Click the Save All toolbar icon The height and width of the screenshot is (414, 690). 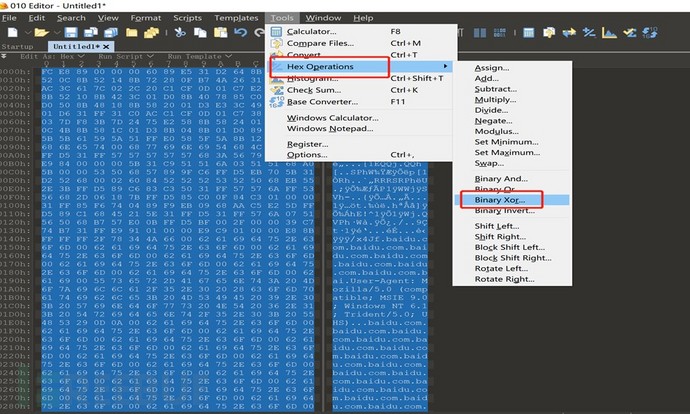[x=111, y=33]
